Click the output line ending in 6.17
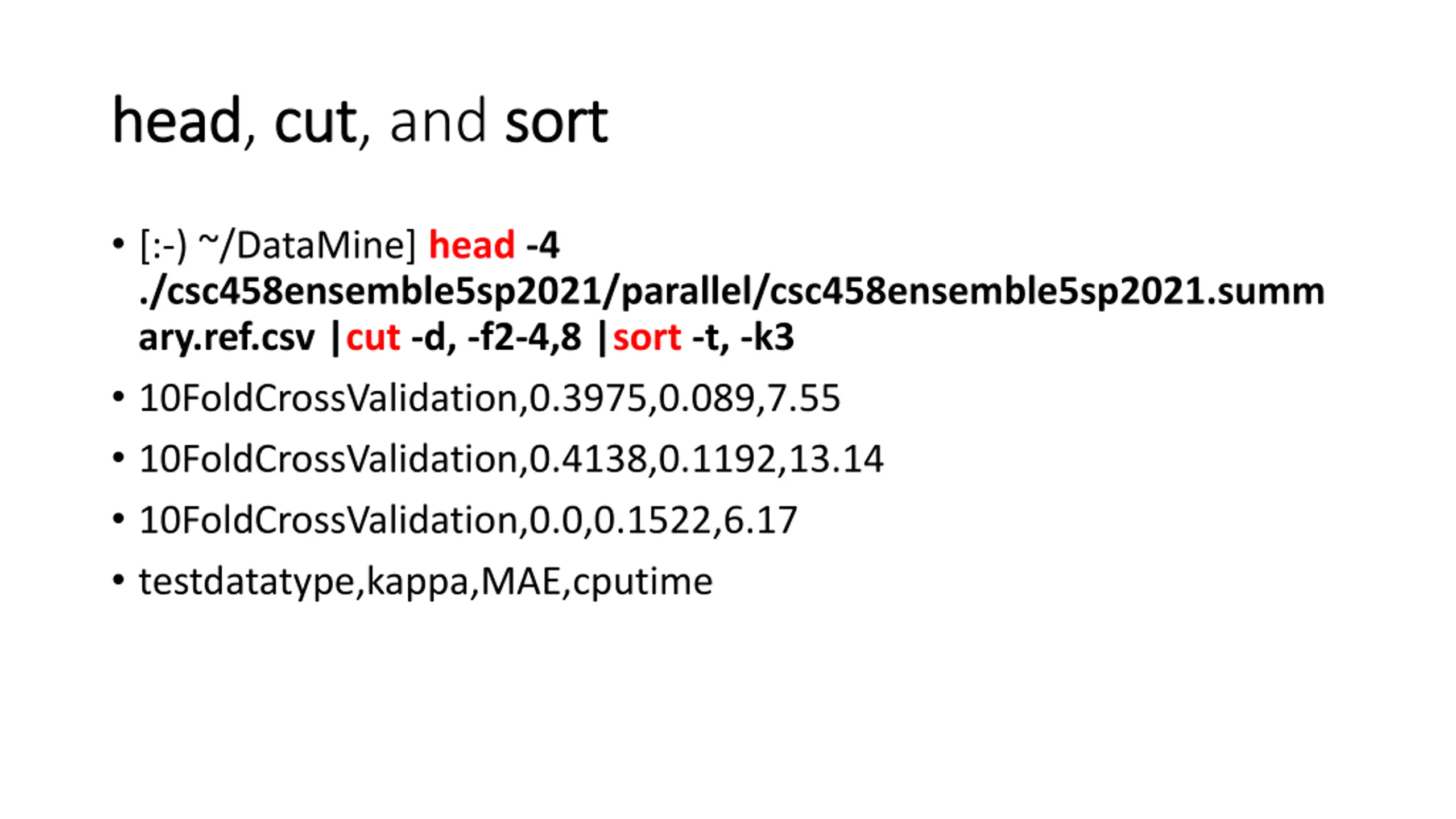The width and height of the screenshot is (1456, 819). pyautogui.click(x=468, y=520)
